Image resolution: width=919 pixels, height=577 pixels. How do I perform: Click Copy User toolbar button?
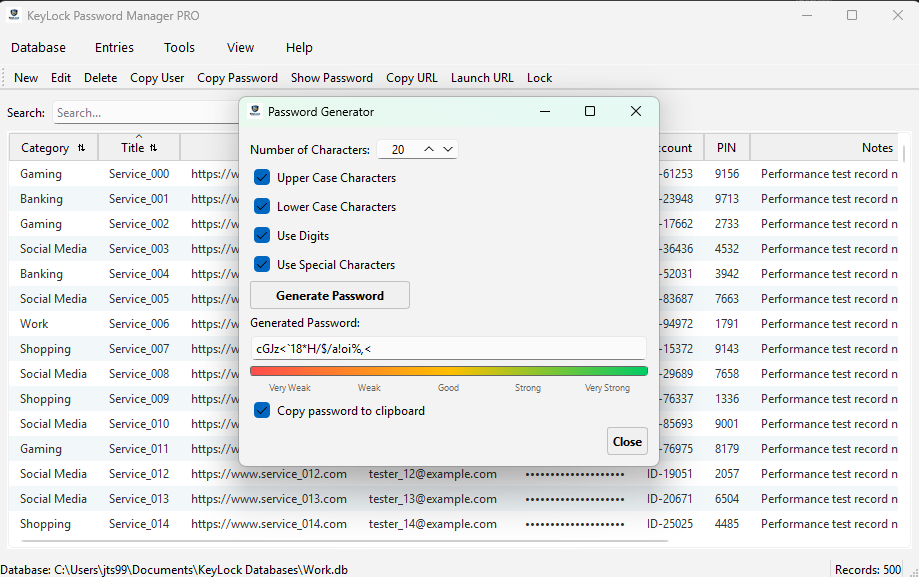point(157,78)
